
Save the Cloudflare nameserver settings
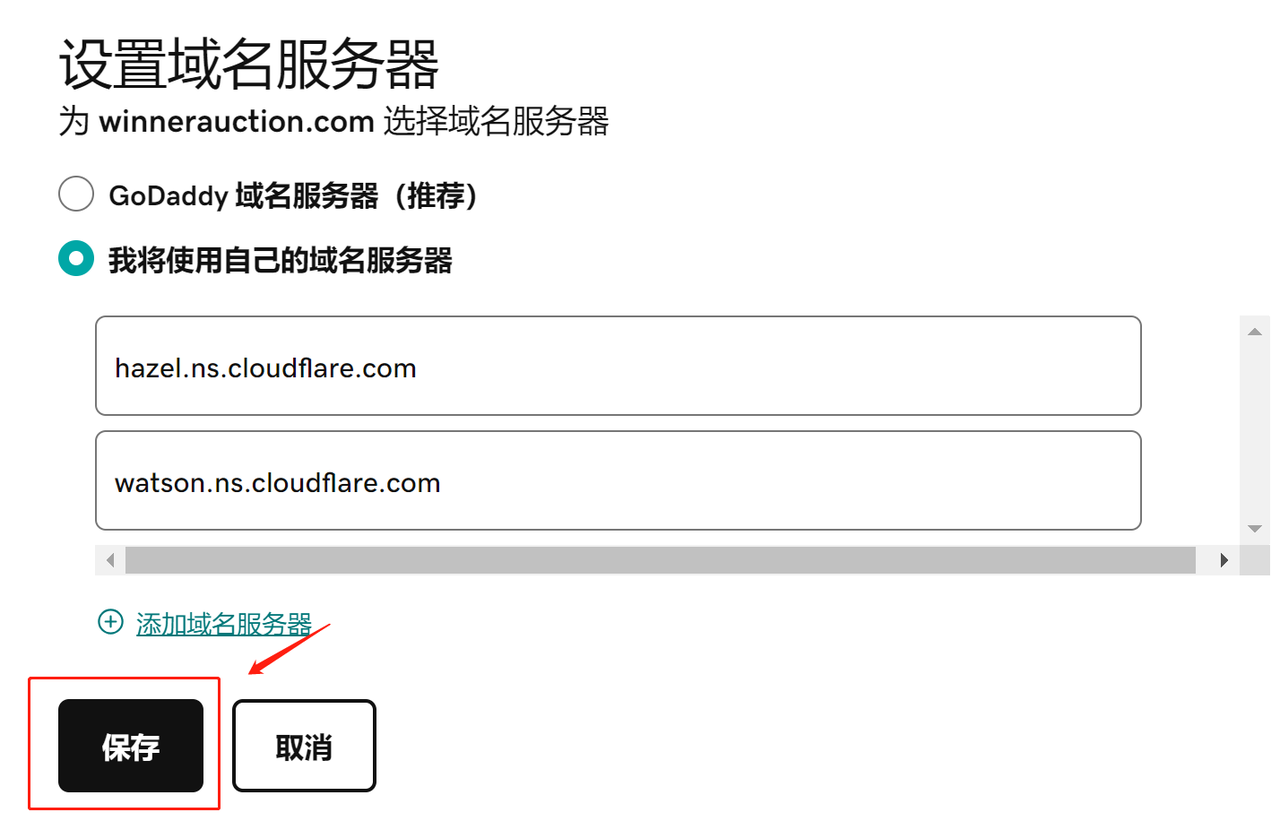tap(132, 745)
